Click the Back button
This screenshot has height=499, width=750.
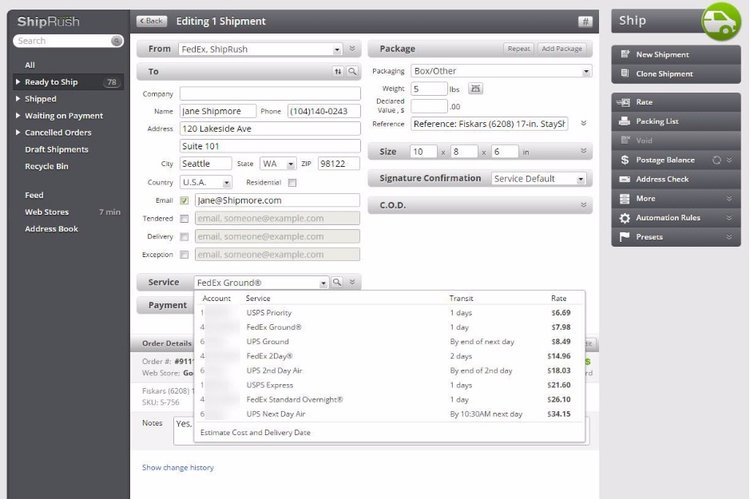click(152, 21)
